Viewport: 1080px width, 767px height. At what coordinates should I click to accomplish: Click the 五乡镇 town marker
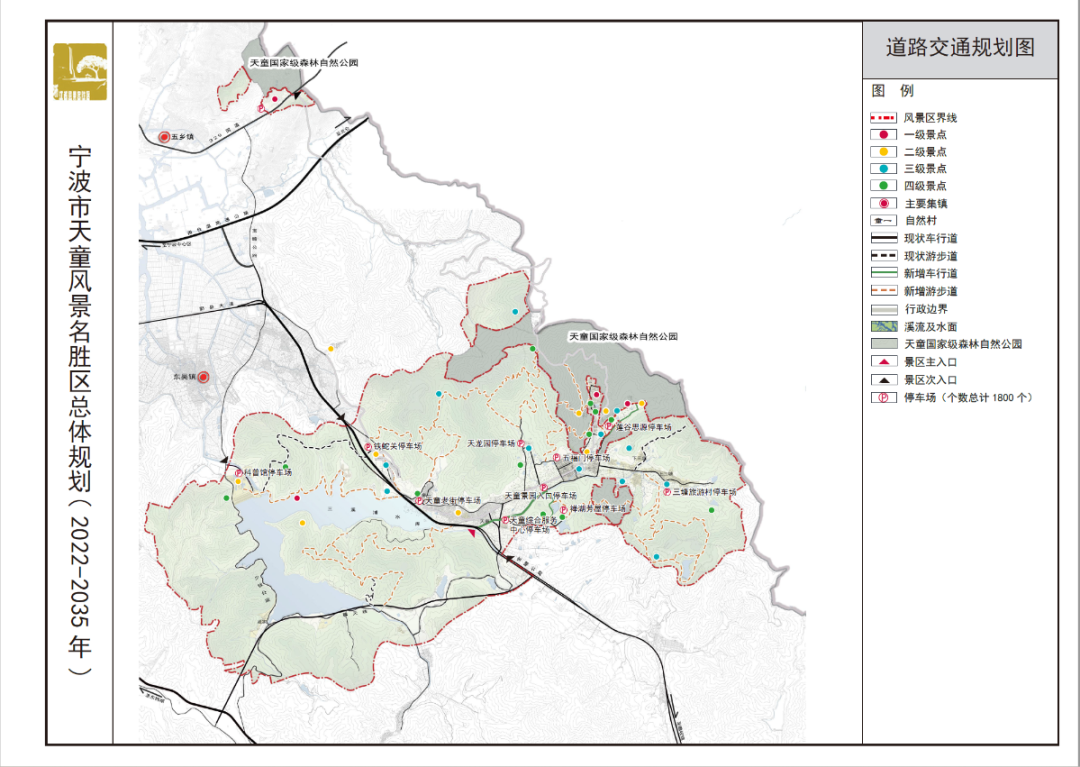tap(164, 135)
